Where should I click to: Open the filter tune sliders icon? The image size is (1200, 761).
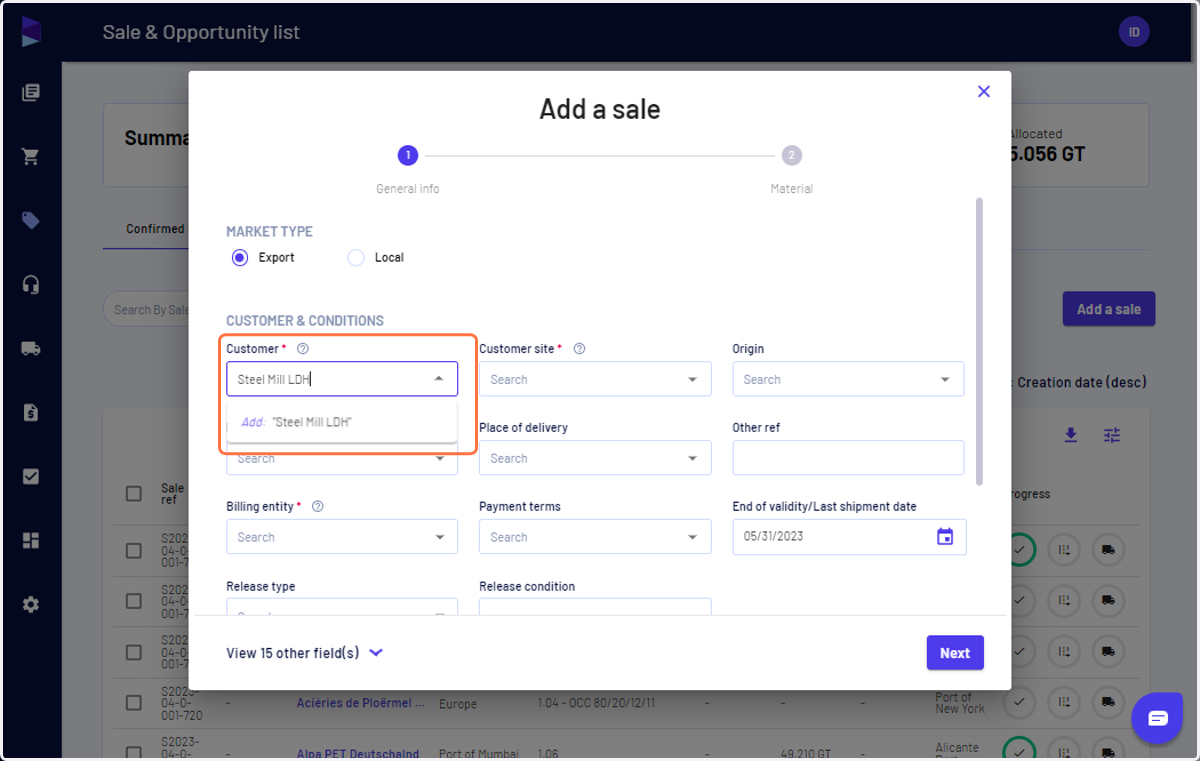[x=1112, y=435]
